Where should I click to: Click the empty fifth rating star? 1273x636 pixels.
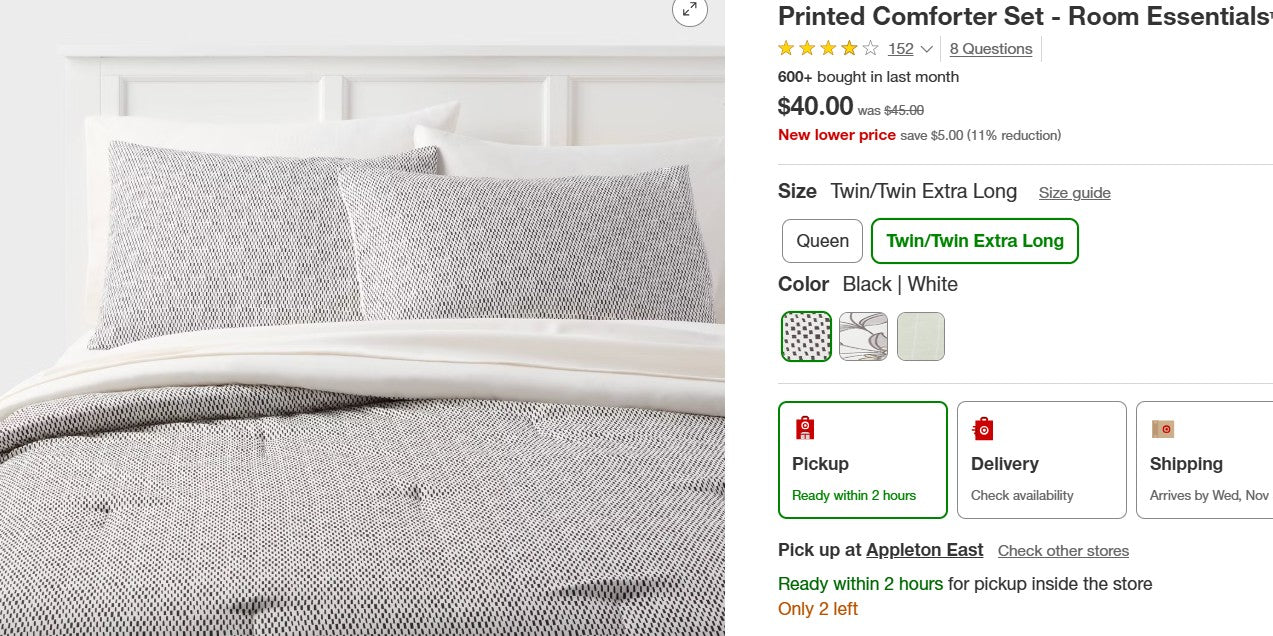click(x=869, y=48)
